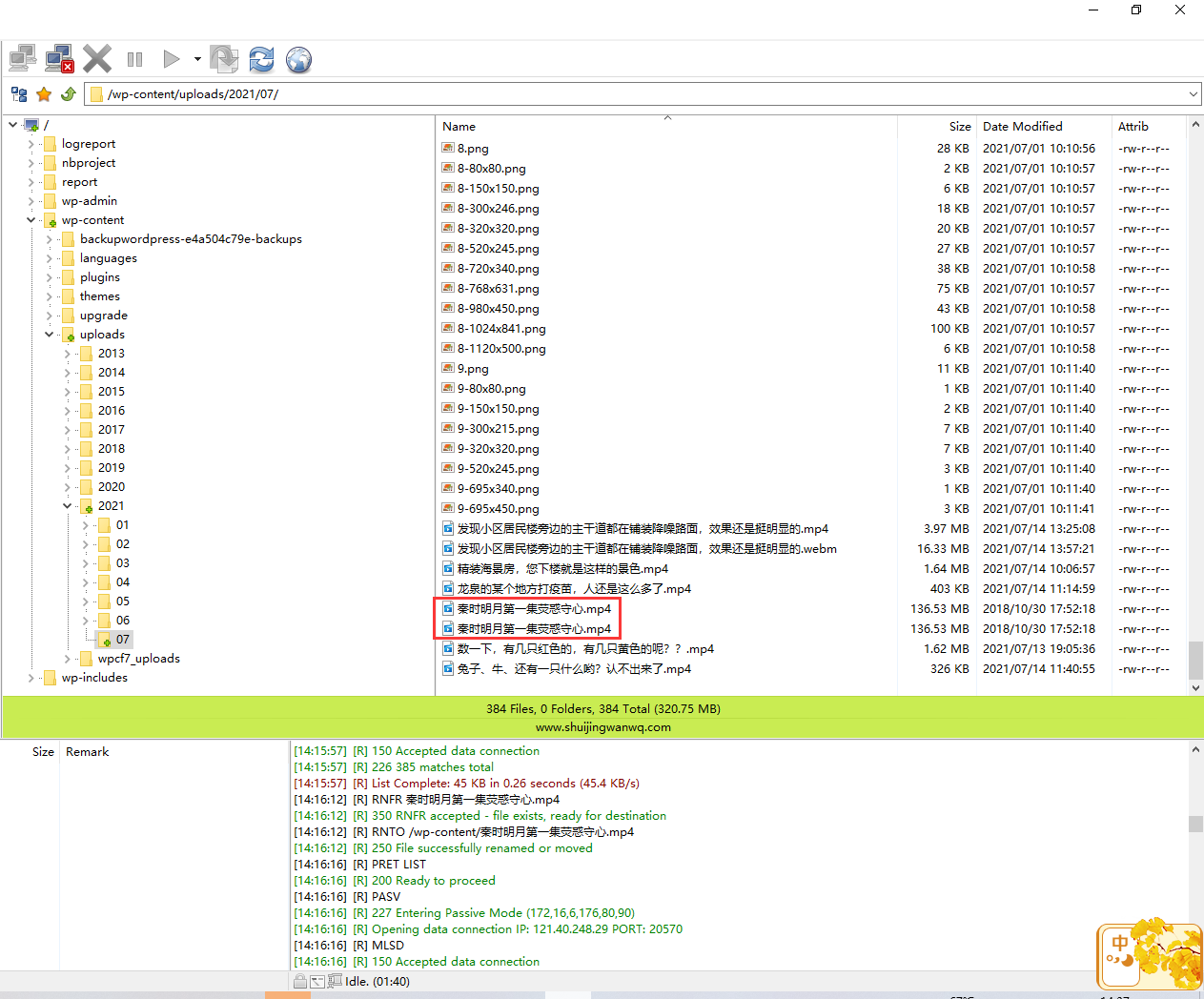Collapse the uploads folder in tree

coord(49,335)
